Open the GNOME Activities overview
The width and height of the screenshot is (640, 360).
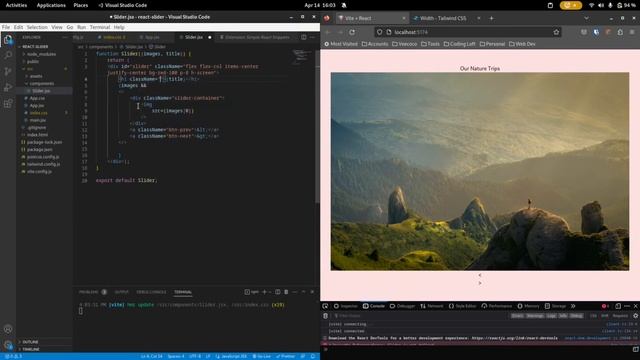[x=16, y=5]
